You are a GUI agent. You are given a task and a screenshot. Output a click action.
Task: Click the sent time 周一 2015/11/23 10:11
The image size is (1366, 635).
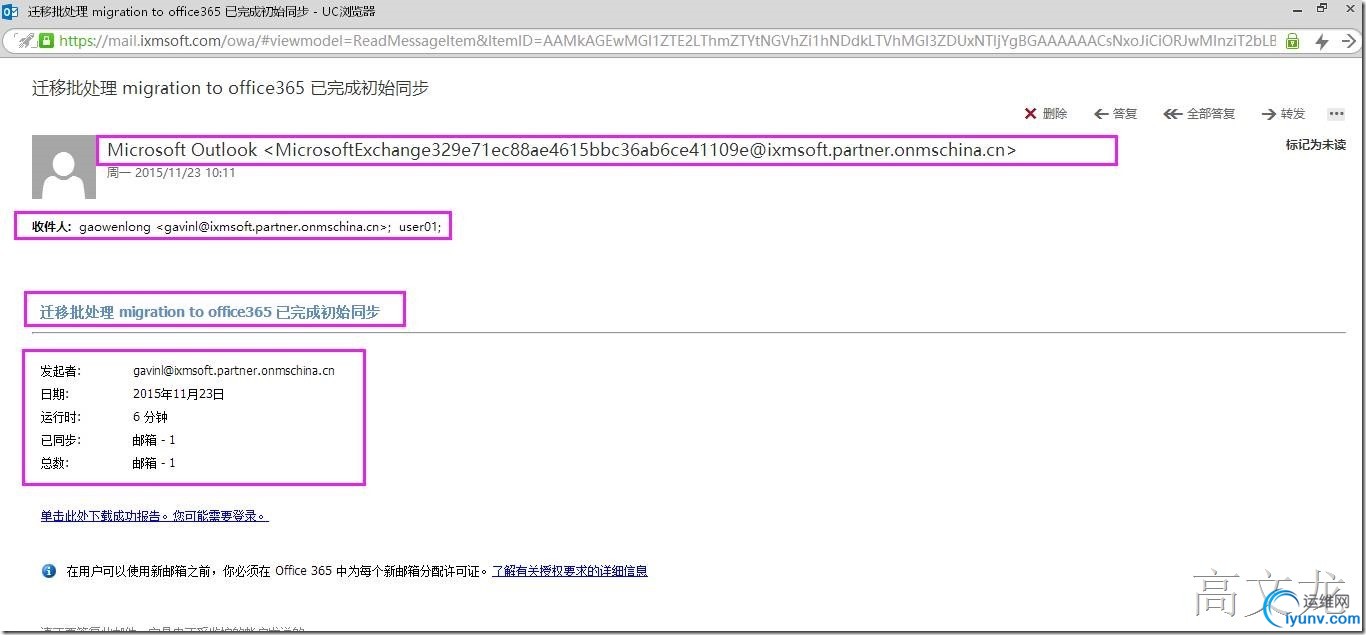click(x=171, y=173)
